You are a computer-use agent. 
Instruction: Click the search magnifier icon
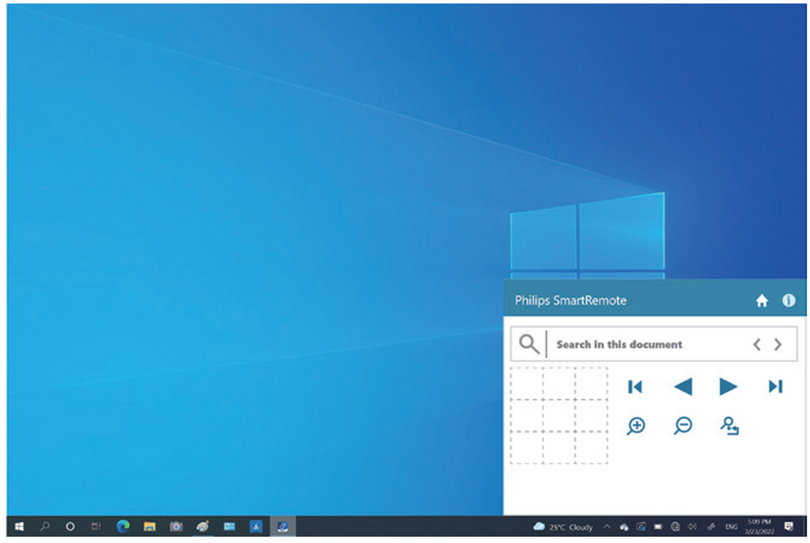click(529, 344)
